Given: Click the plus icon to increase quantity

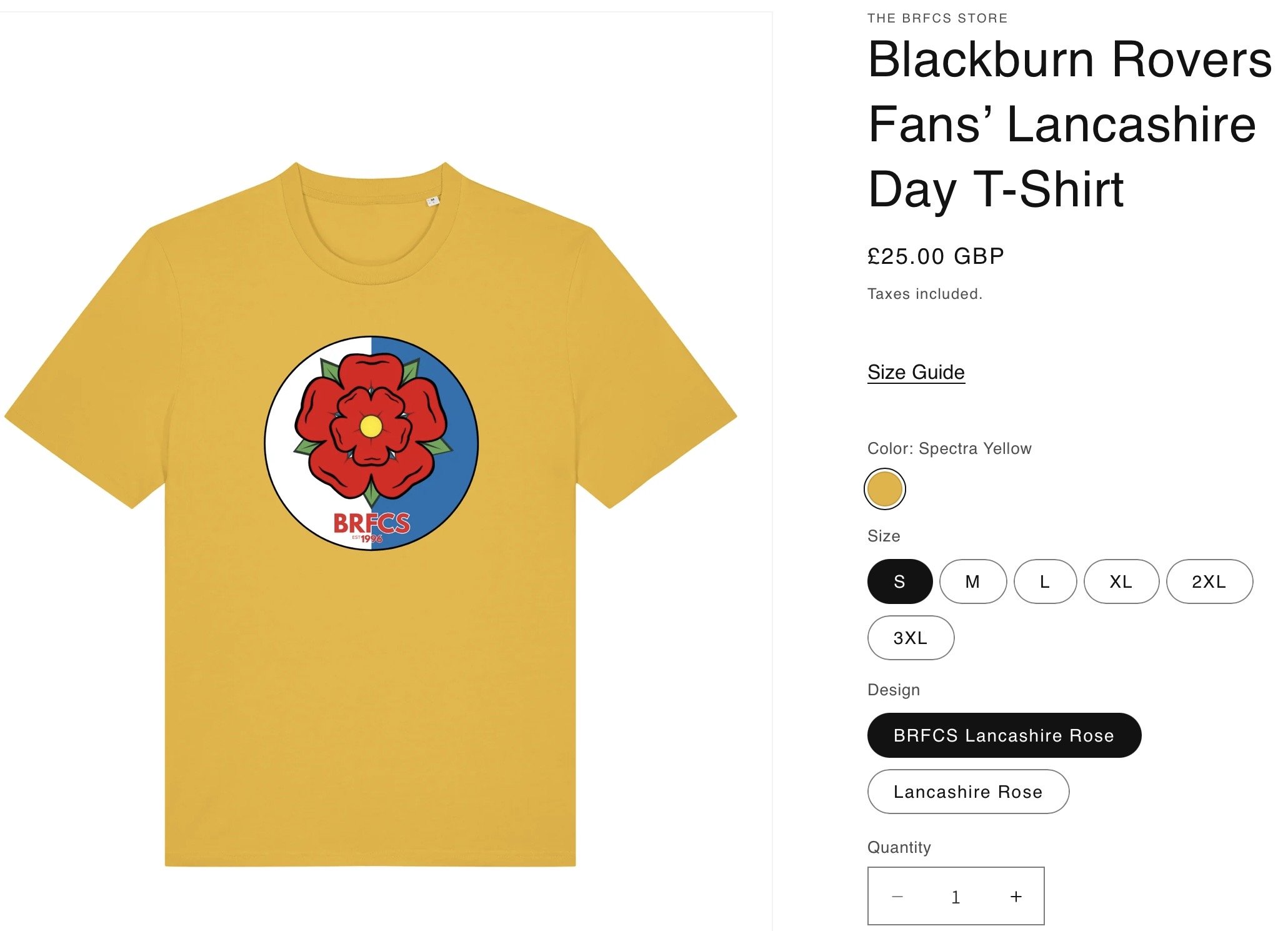Looking at the screenshot, I should [1016, 897].
